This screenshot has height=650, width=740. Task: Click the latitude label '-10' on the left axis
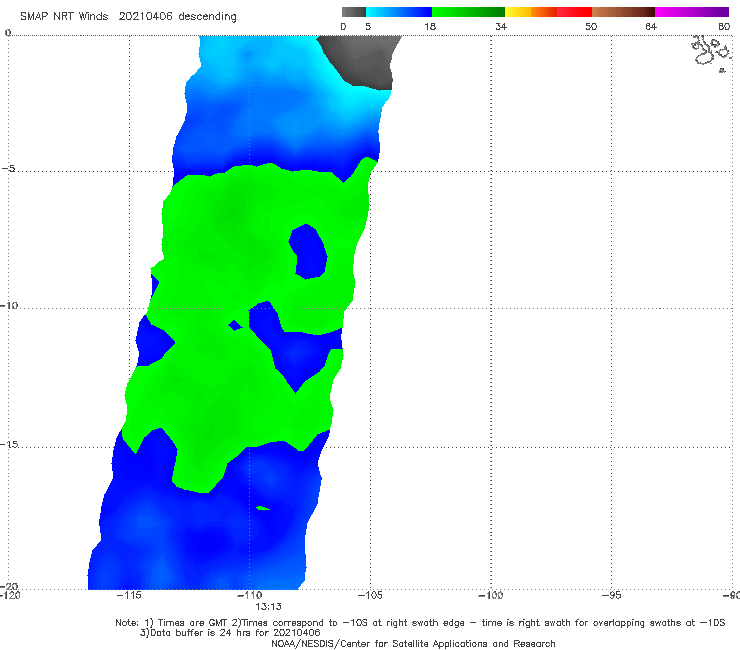[x=9, y=305]
